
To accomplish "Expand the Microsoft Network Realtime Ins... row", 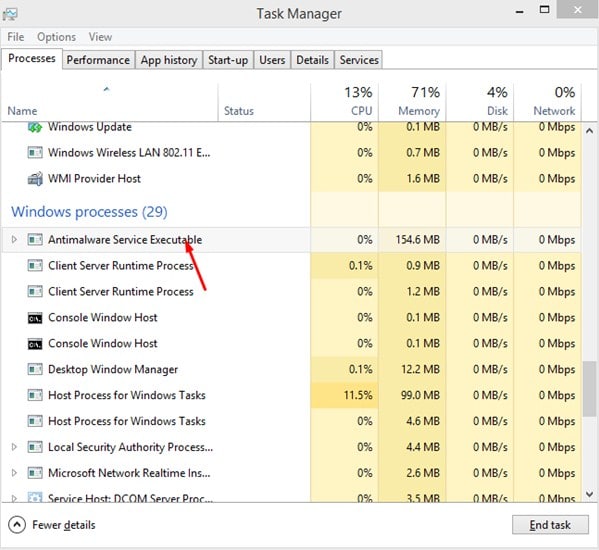I will point(14,473).
